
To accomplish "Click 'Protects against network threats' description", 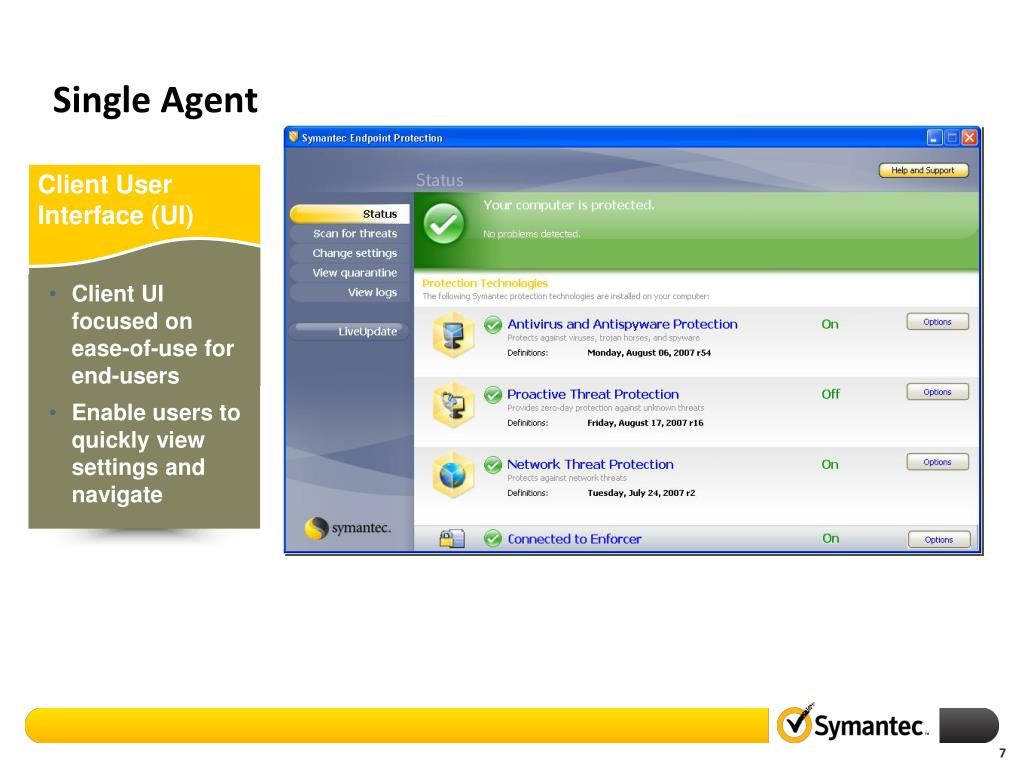I will pyautogui.click(x=567, y=478).
